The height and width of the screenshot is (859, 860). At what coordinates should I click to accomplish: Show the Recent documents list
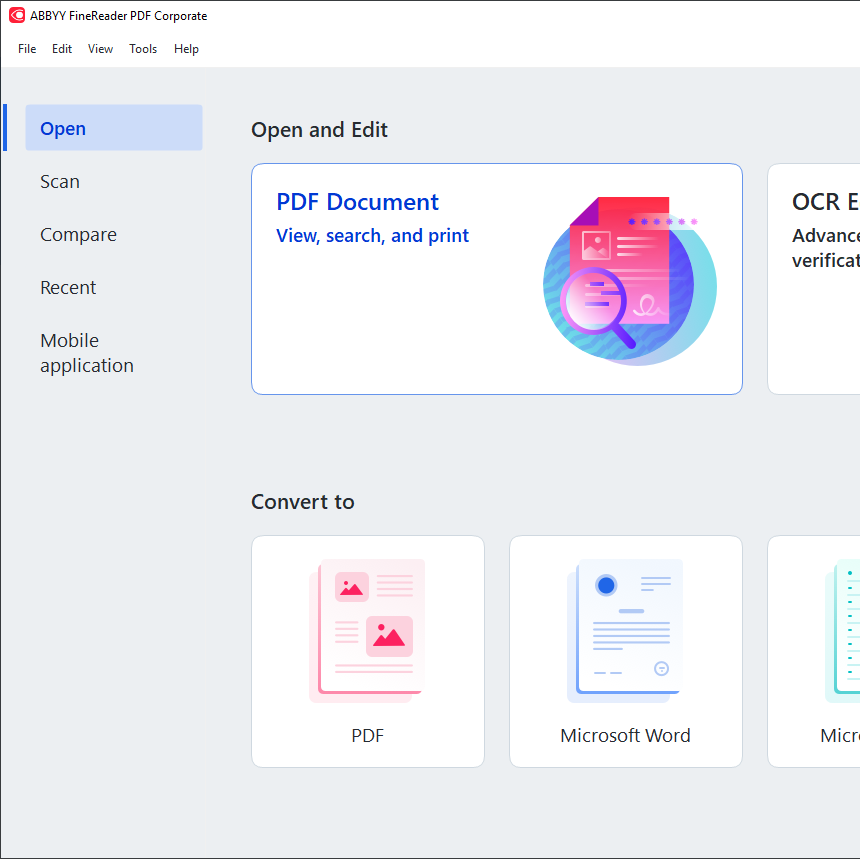(x=68, y=288)
